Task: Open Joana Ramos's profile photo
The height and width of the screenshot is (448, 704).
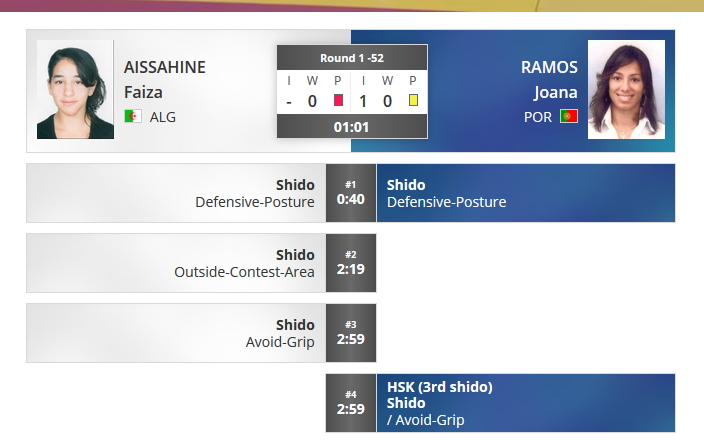Action: tap(626, 90)
